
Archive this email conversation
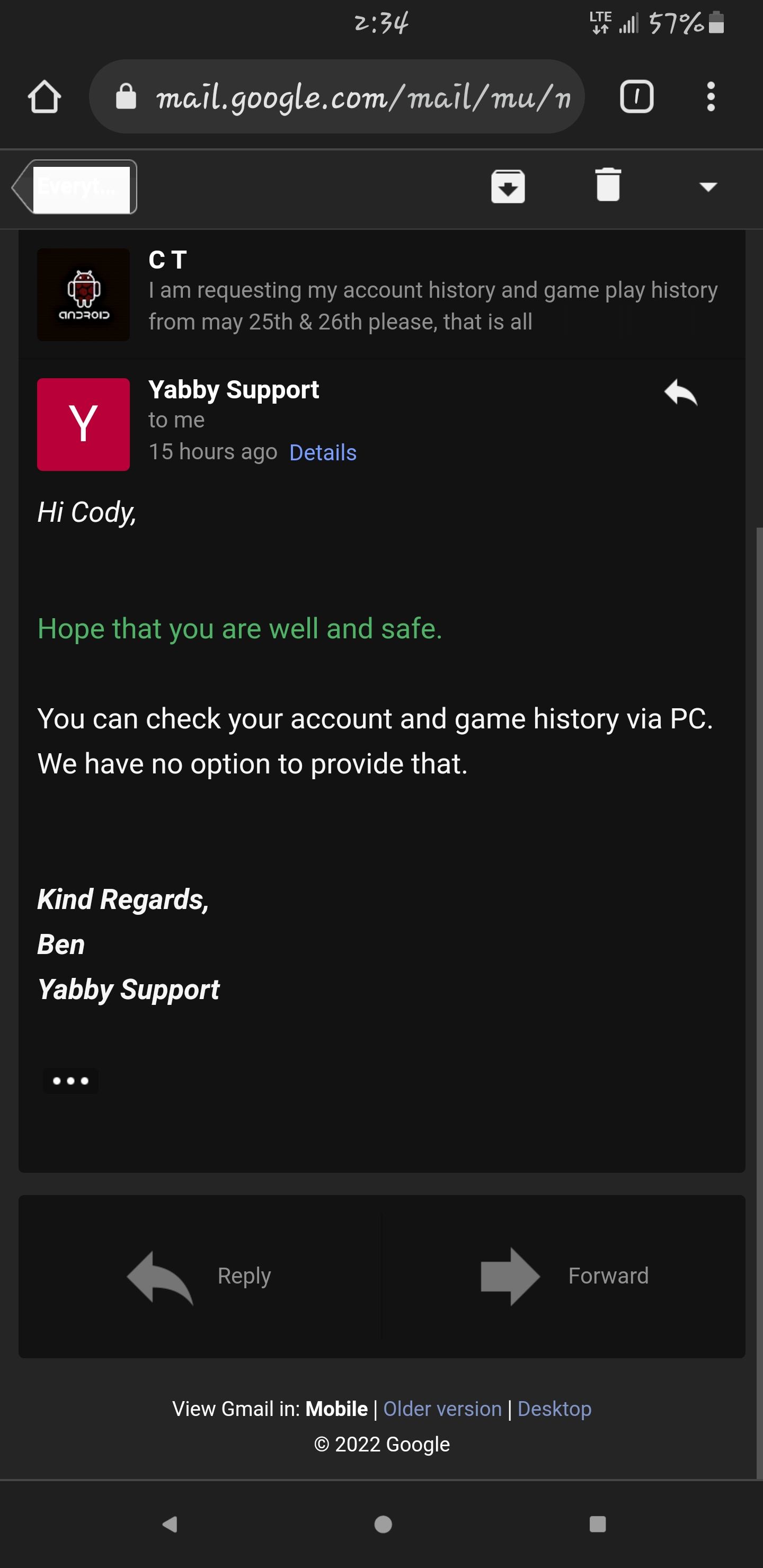[x=508, y=186]
